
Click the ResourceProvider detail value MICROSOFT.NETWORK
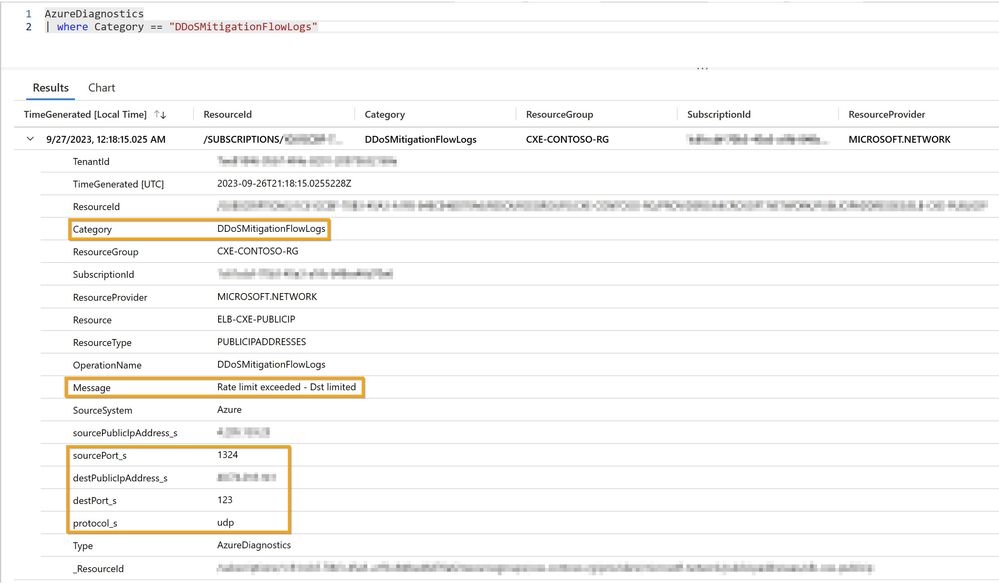tap(267, 297)
